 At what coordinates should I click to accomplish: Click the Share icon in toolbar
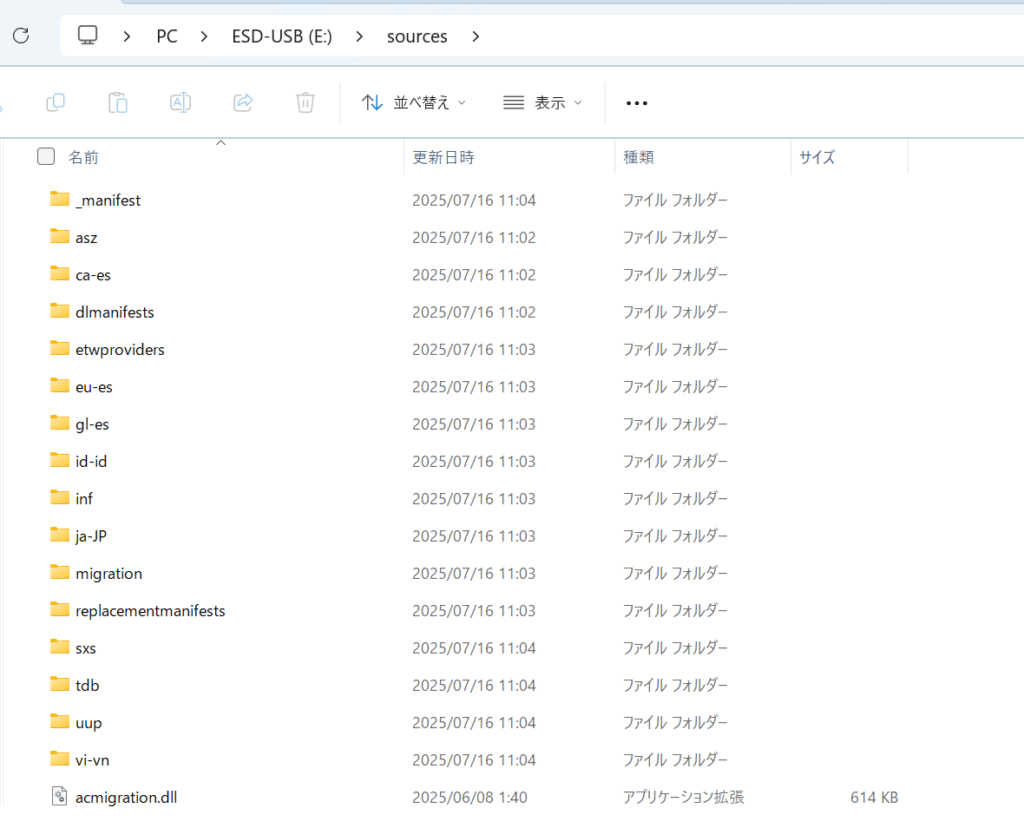coord(243,102)
